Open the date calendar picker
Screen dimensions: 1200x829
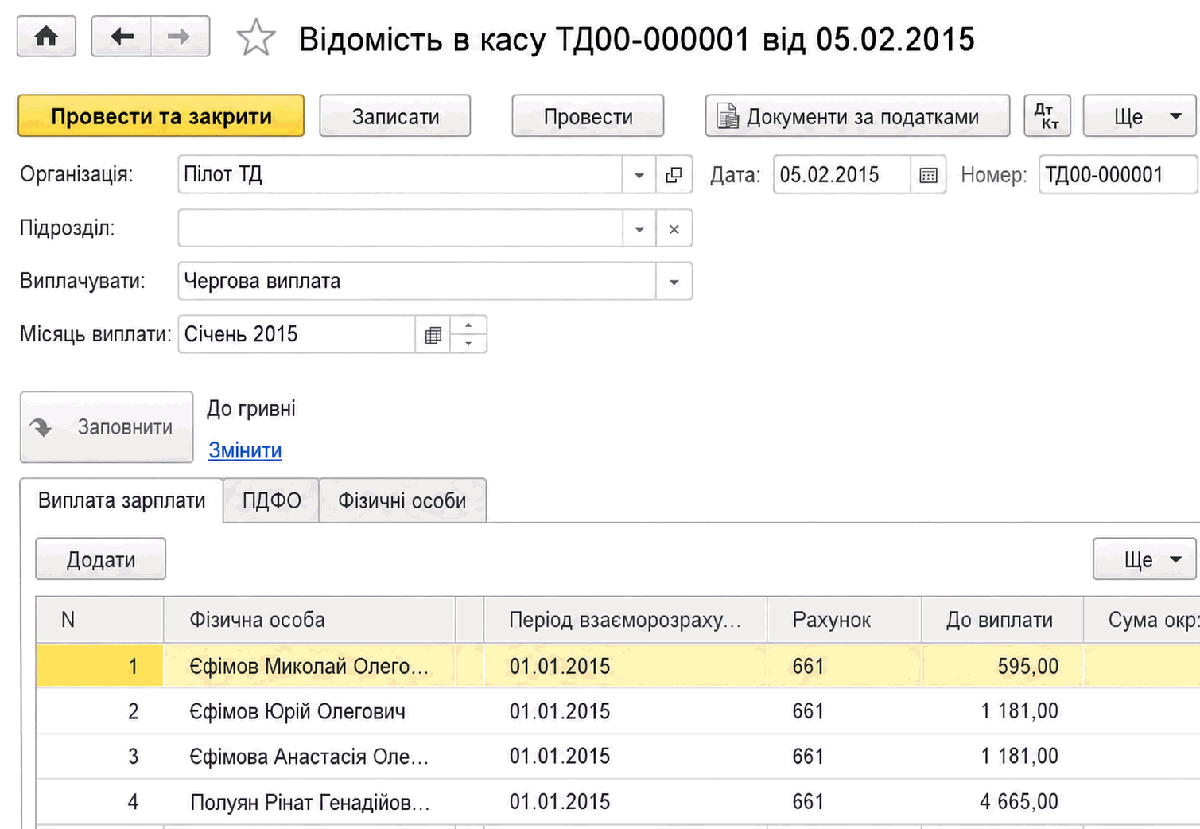[x=928, y=175]
